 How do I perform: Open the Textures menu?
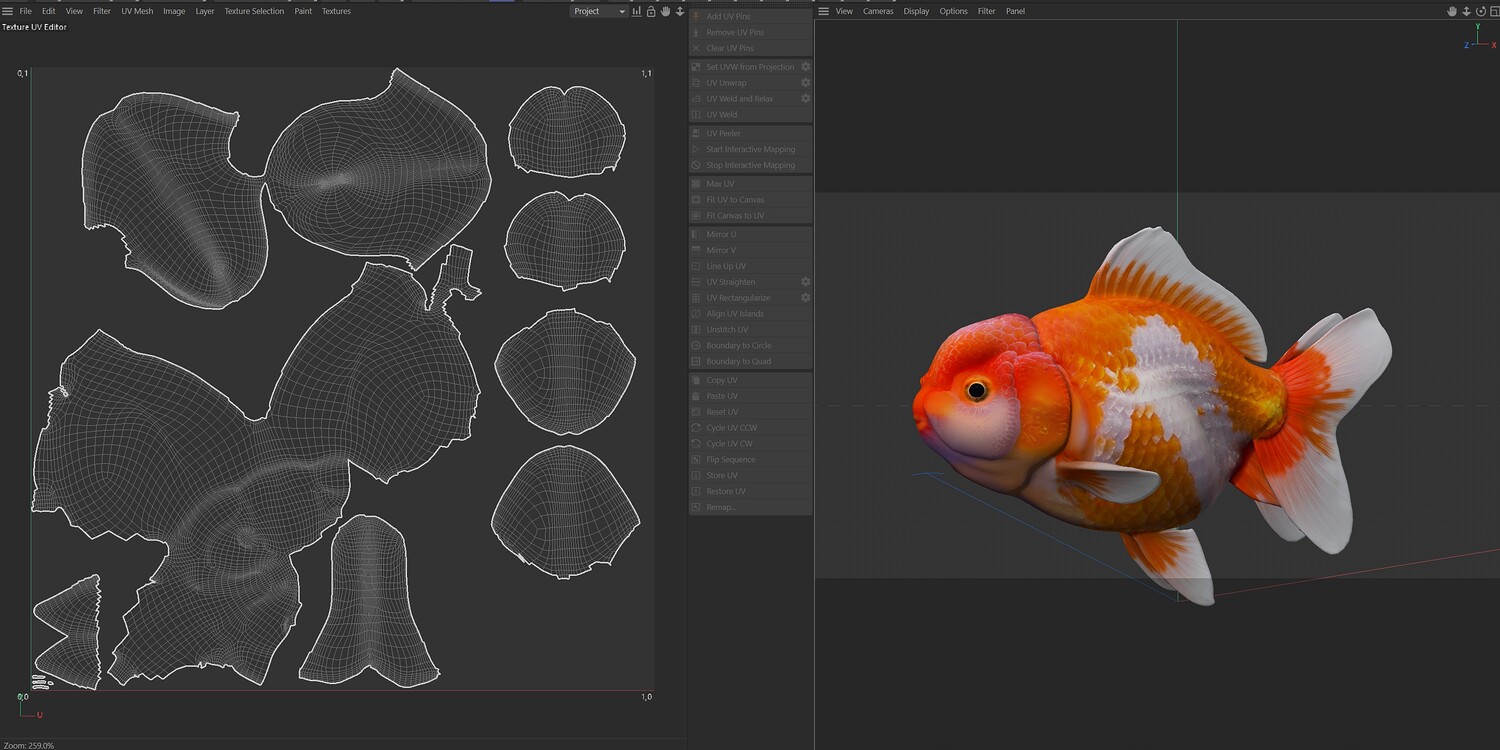click(336, 11)
